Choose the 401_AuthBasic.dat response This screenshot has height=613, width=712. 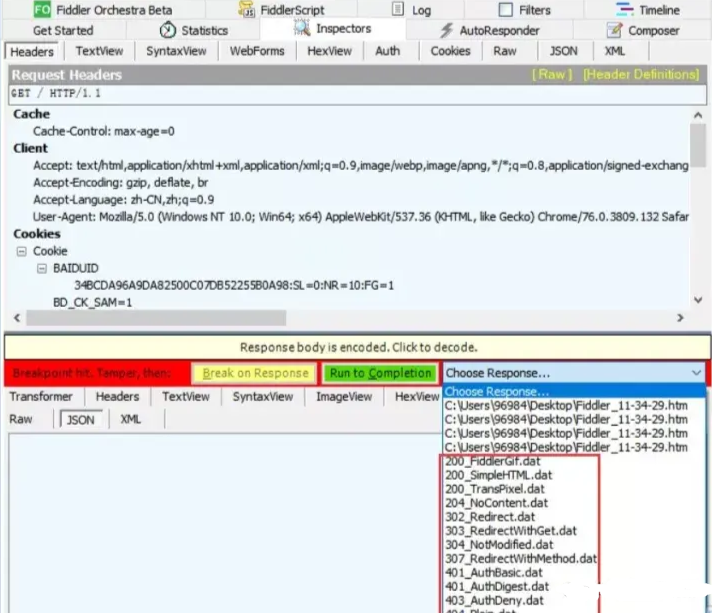click(x=494, y=573)
